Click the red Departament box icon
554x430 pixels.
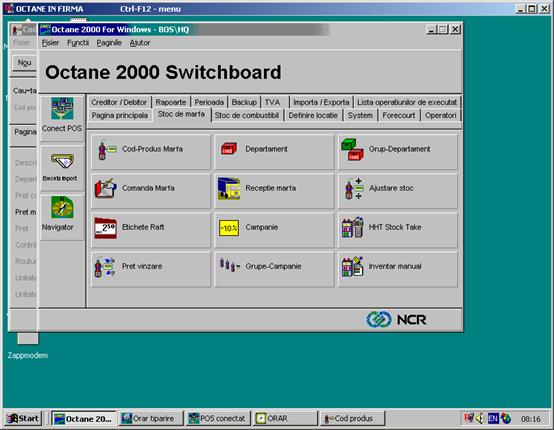click(229, 149)
